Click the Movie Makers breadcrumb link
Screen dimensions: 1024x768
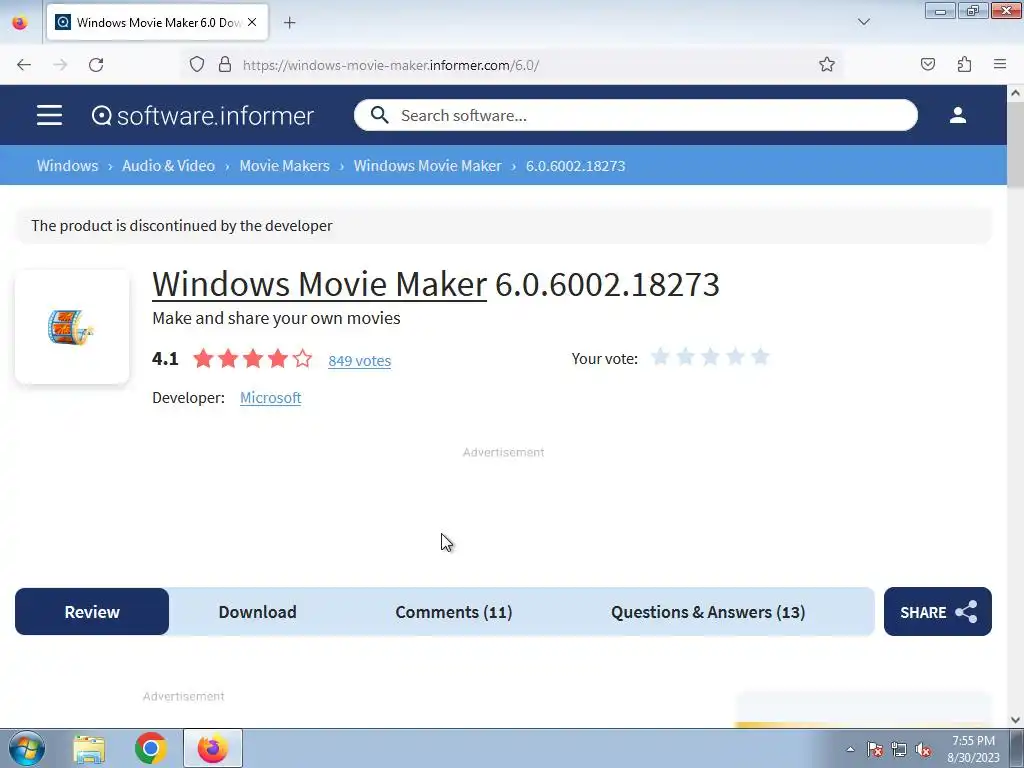coord(284,165)
